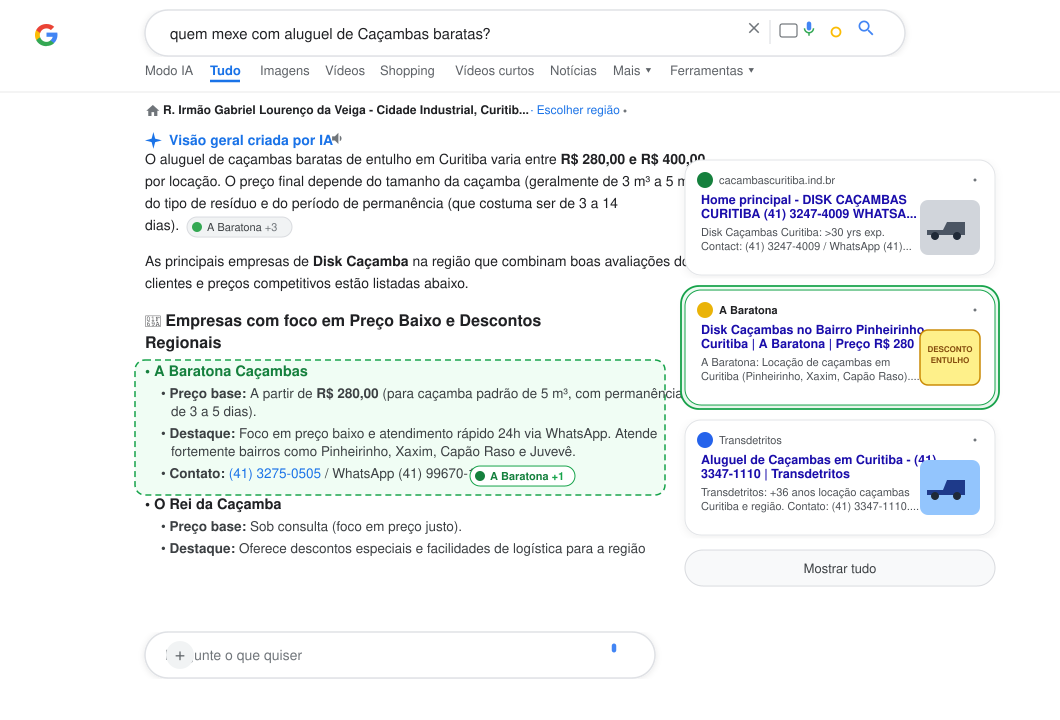Open the Shopping tab
1060x720 pixels.
click(407, 70)
